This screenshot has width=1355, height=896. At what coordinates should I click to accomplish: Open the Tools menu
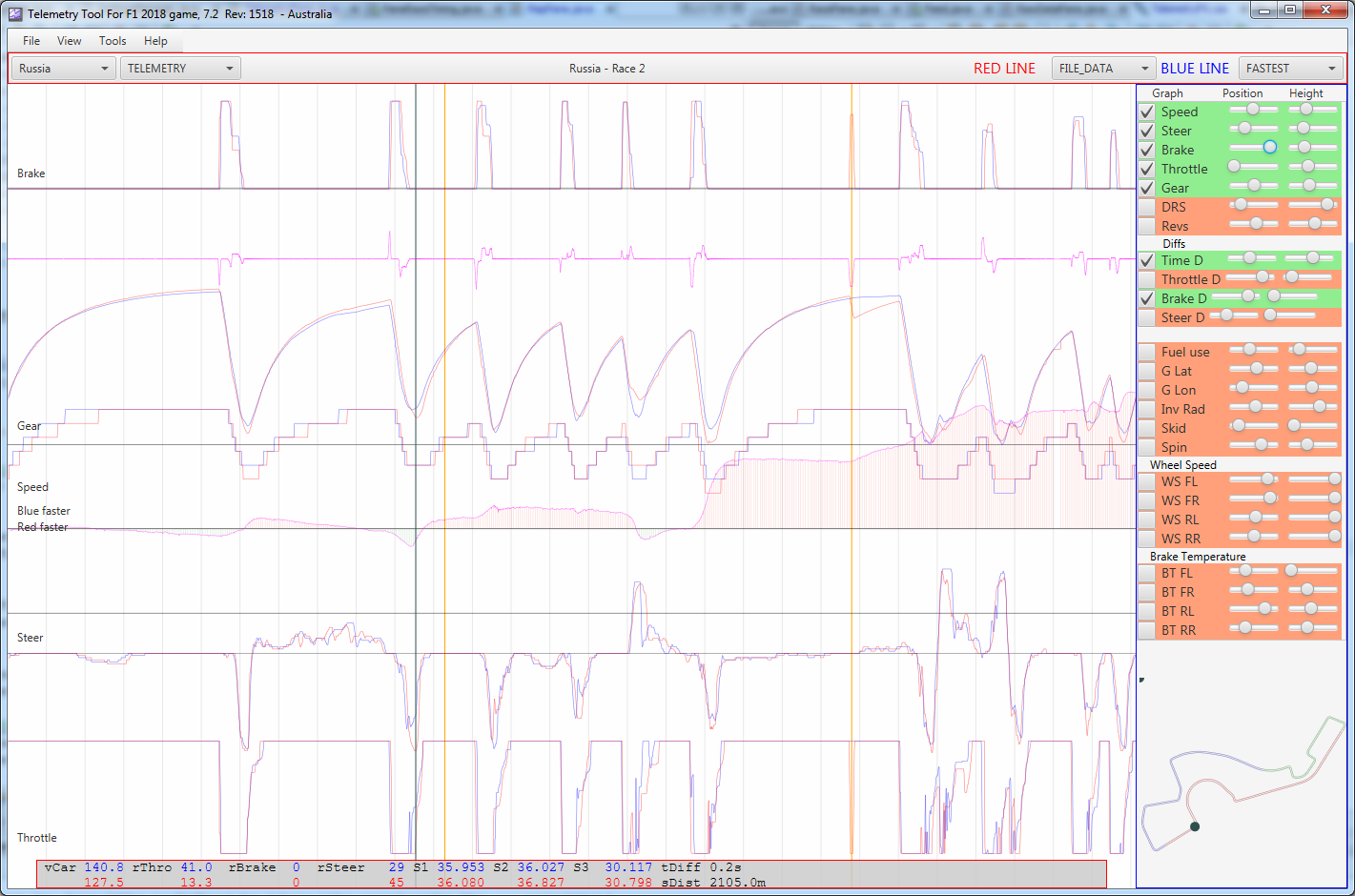click(113, 41)
